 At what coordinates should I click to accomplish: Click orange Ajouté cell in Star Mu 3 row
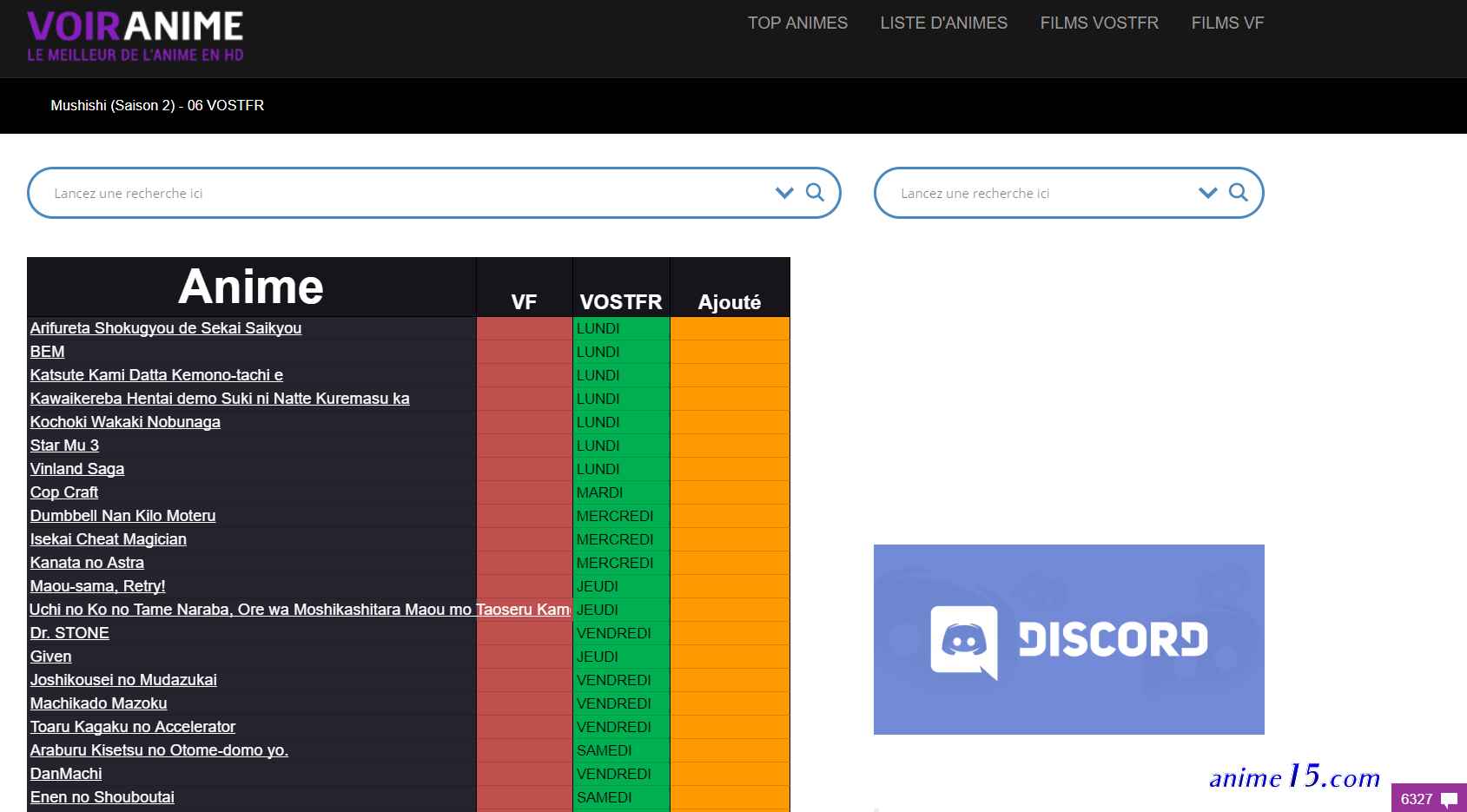click(x=730, y=446)
